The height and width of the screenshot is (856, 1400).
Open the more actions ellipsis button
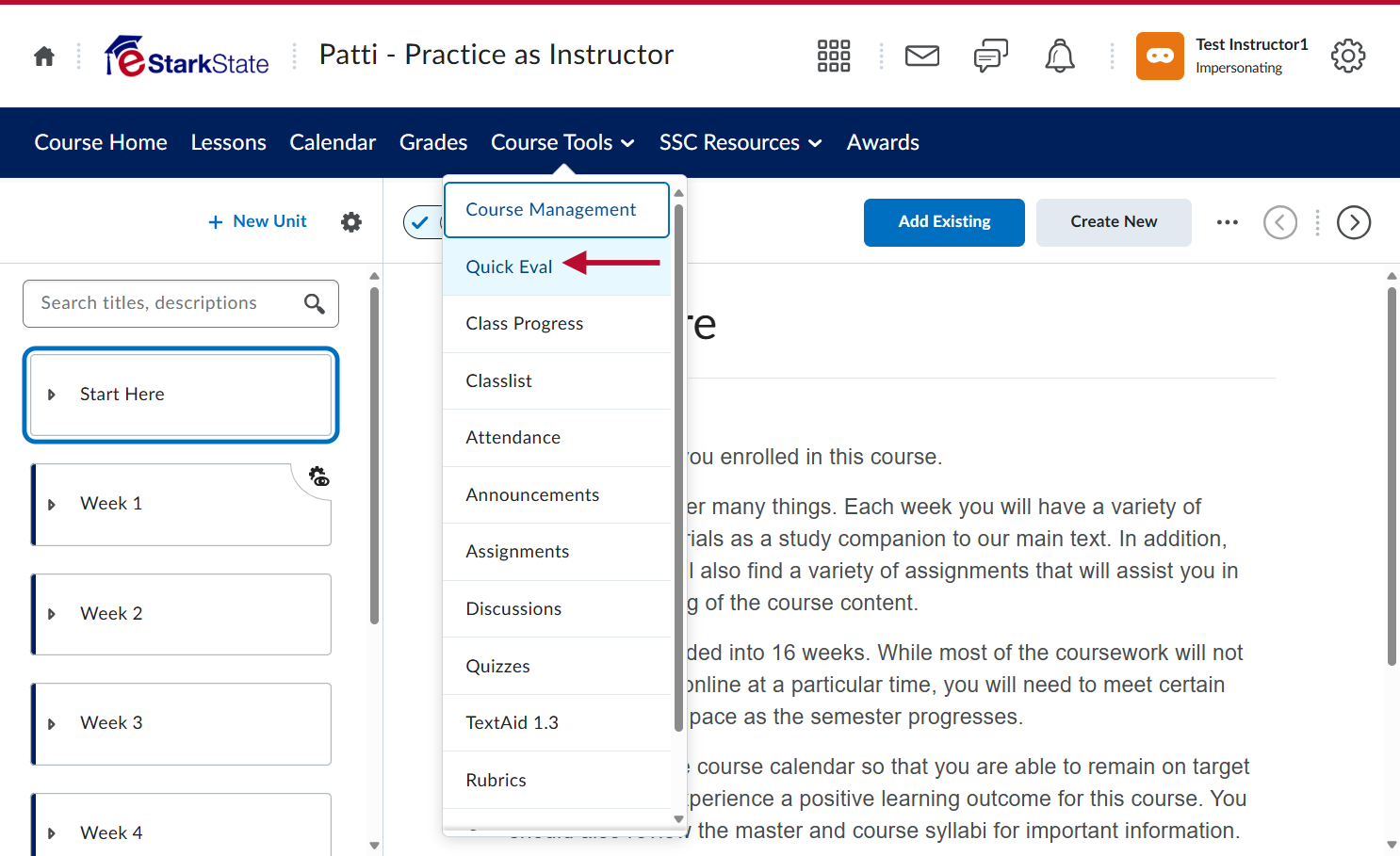click(1228, 222)
